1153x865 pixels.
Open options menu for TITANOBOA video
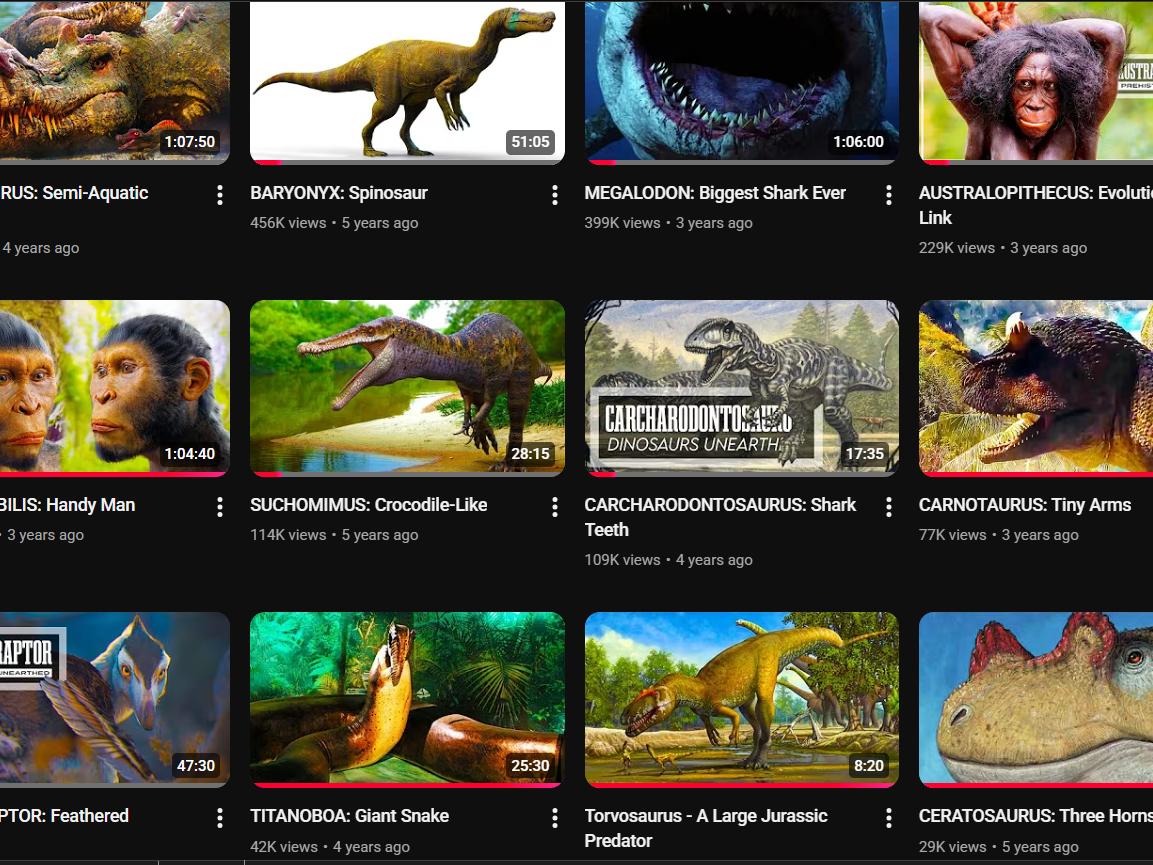pos(554,818)
